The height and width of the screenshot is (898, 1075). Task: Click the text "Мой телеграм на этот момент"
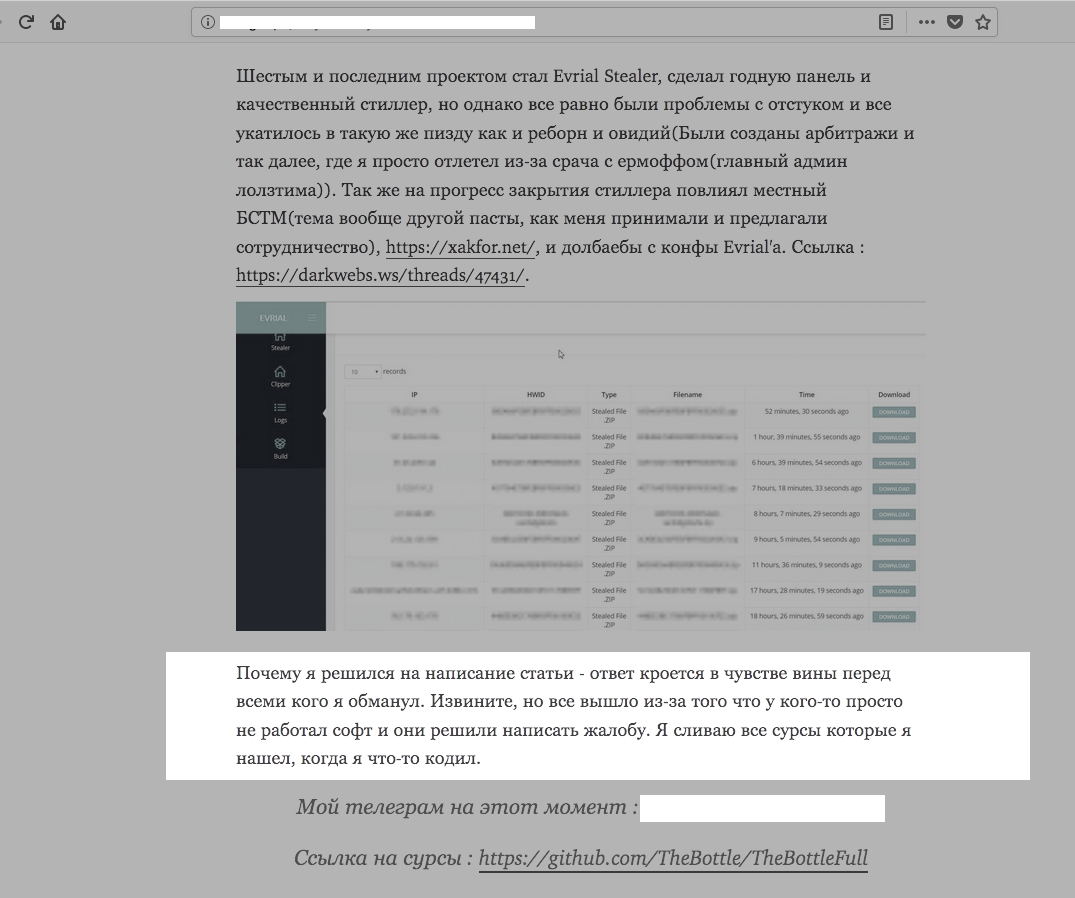461,808
